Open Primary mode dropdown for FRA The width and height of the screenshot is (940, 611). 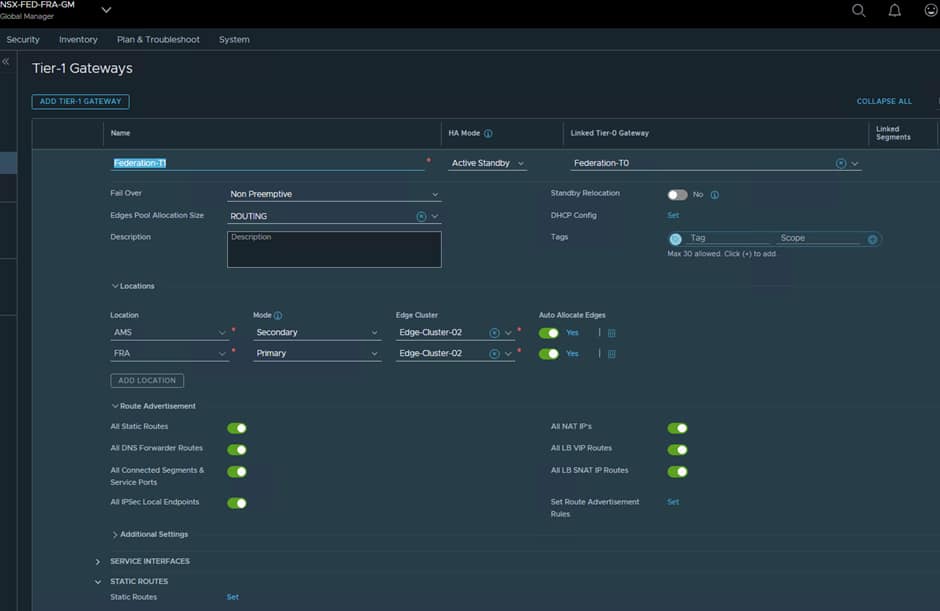[x=317, y=353]
